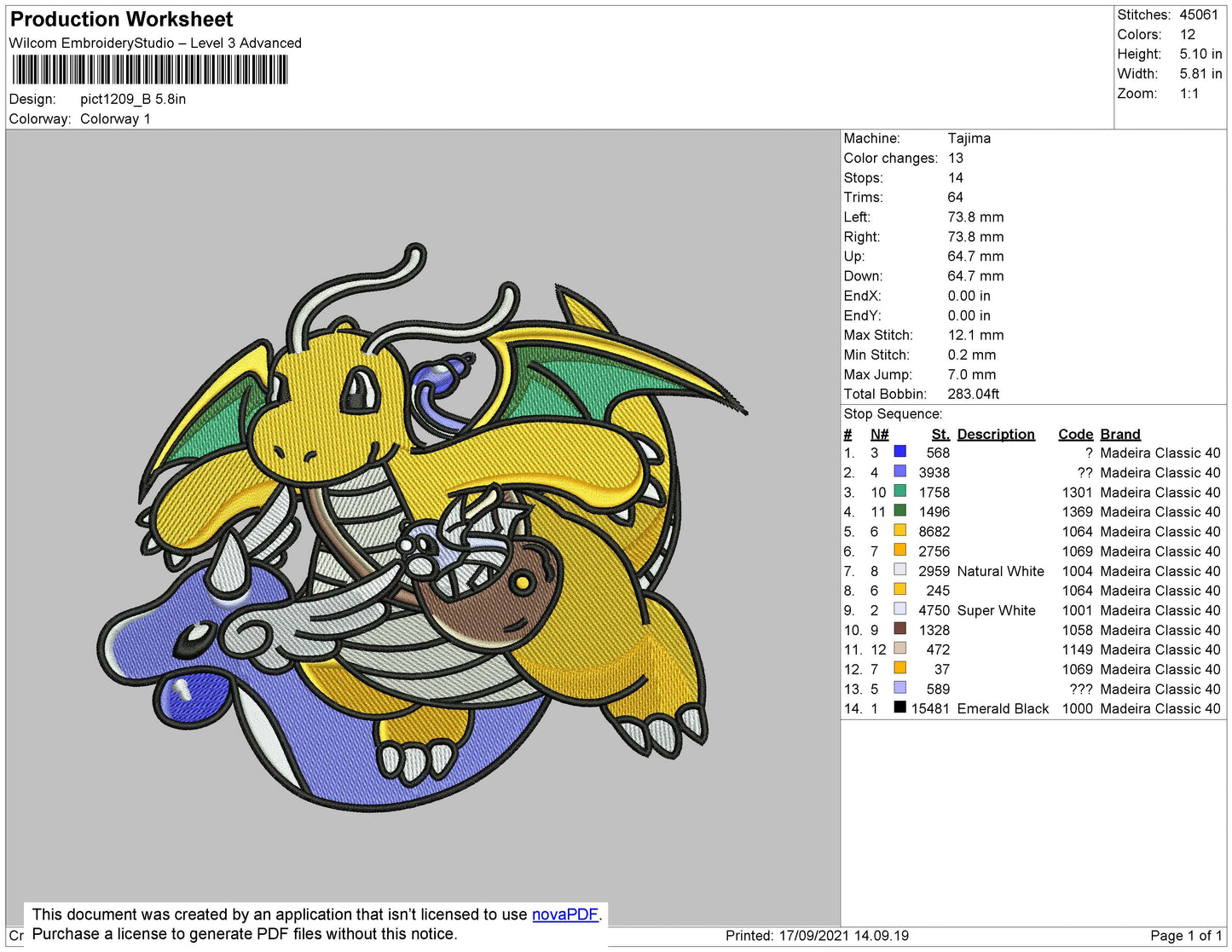Click the tan swatch for stop 11
Image resolution: width=1232 pixels, height=952 pixels.
pyautogui.click(x=900, y=649)
